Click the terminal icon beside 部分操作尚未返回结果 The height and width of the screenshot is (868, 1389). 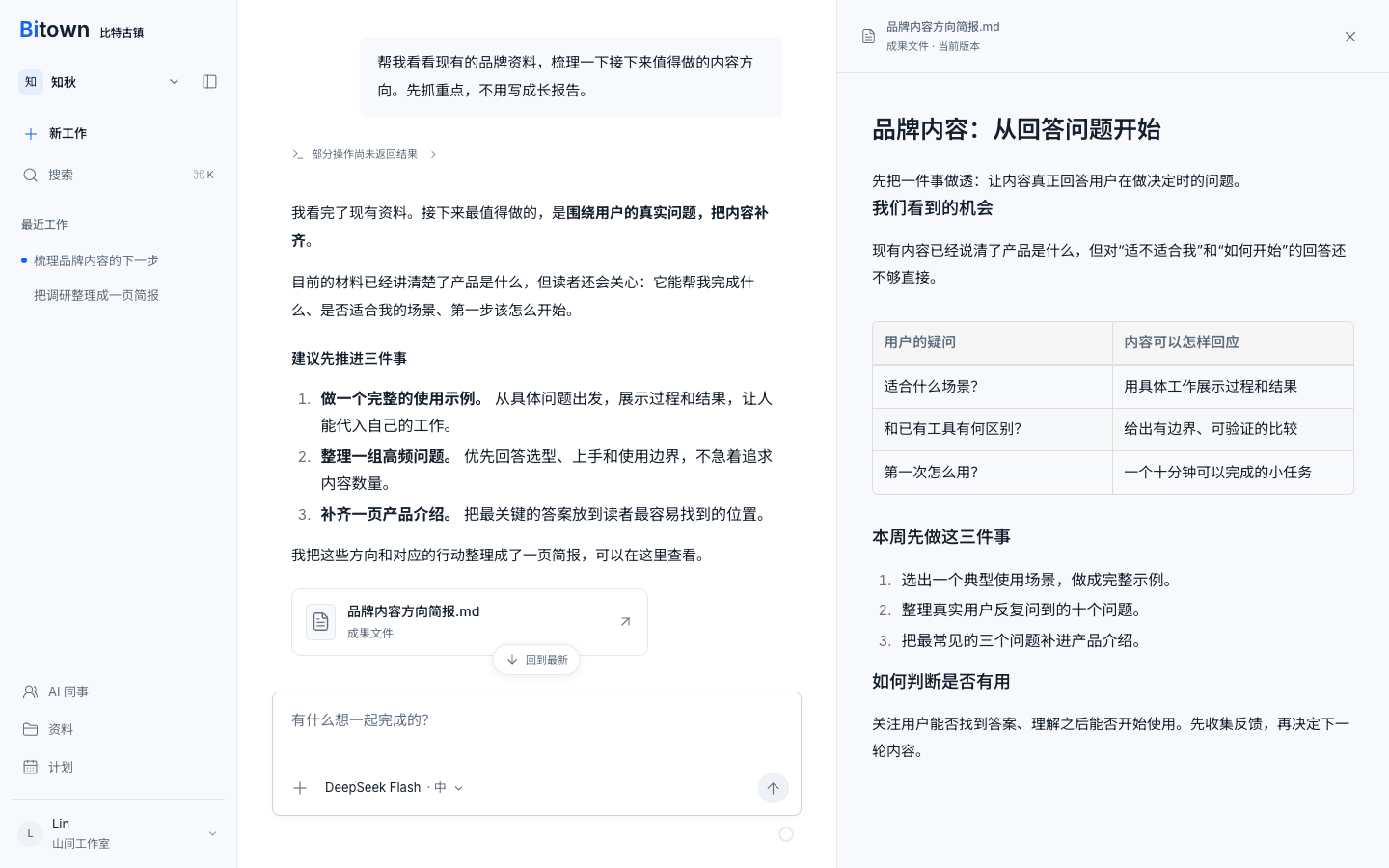tap(298, 154)
